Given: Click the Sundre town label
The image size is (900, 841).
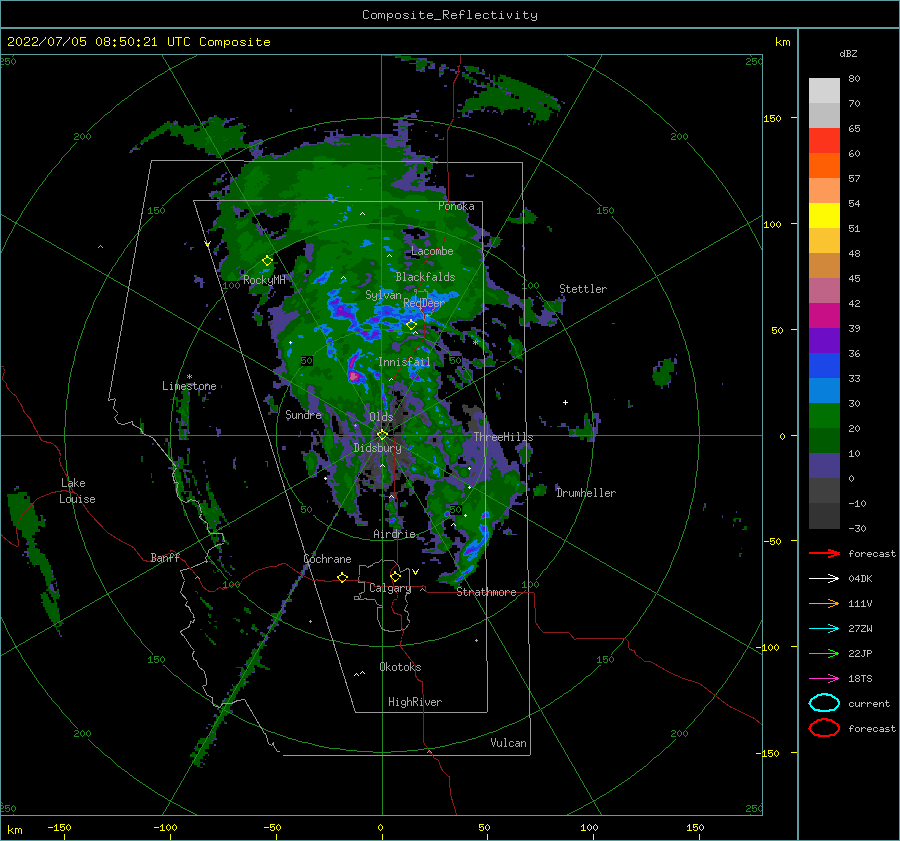Looking at the screenshot, I should pos(304,414).
